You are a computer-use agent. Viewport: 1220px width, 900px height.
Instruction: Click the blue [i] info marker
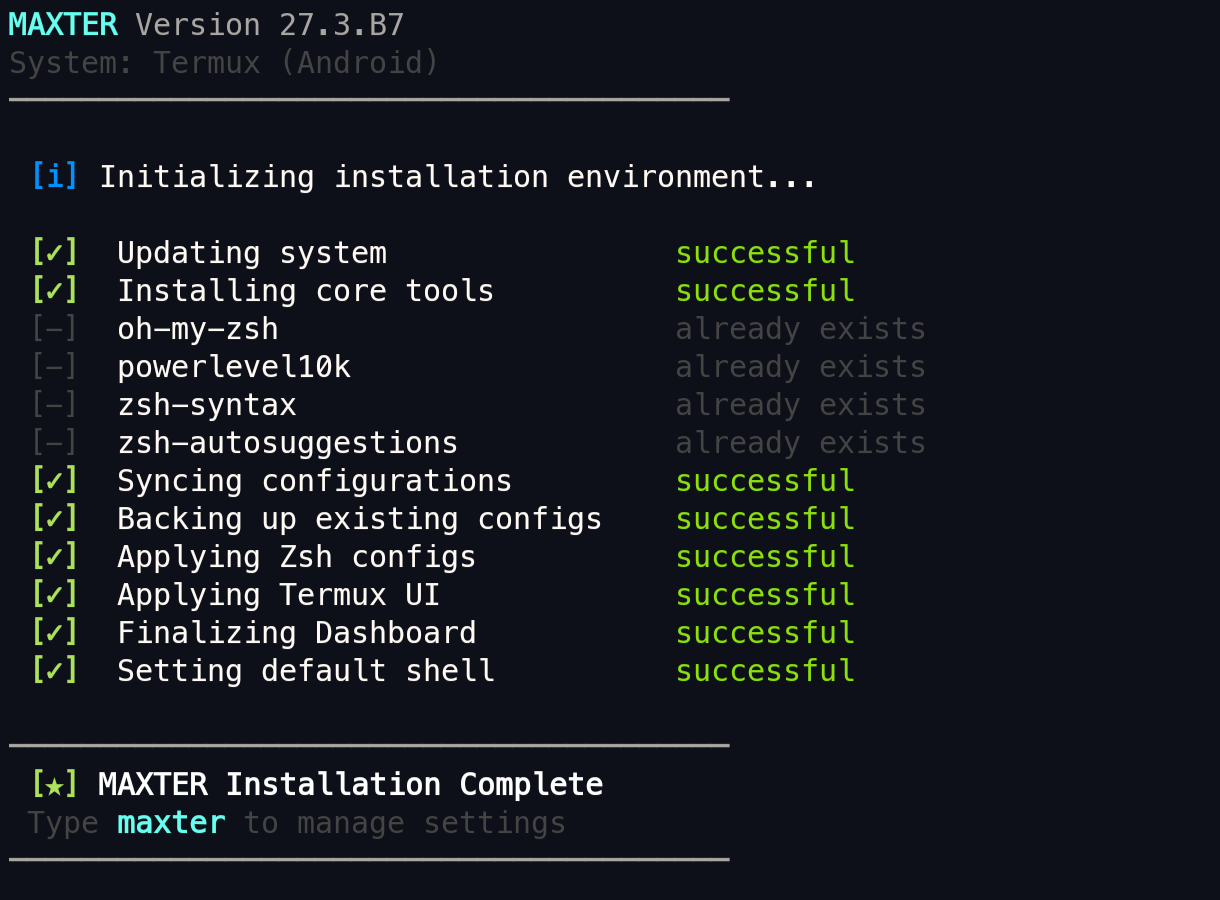coord(54,177)
